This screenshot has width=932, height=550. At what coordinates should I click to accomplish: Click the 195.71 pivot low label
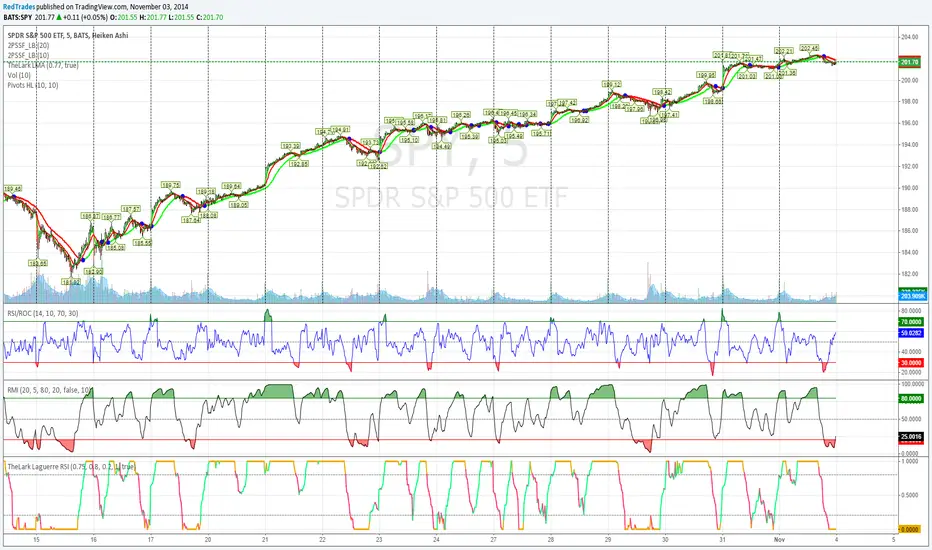[541, 134]
